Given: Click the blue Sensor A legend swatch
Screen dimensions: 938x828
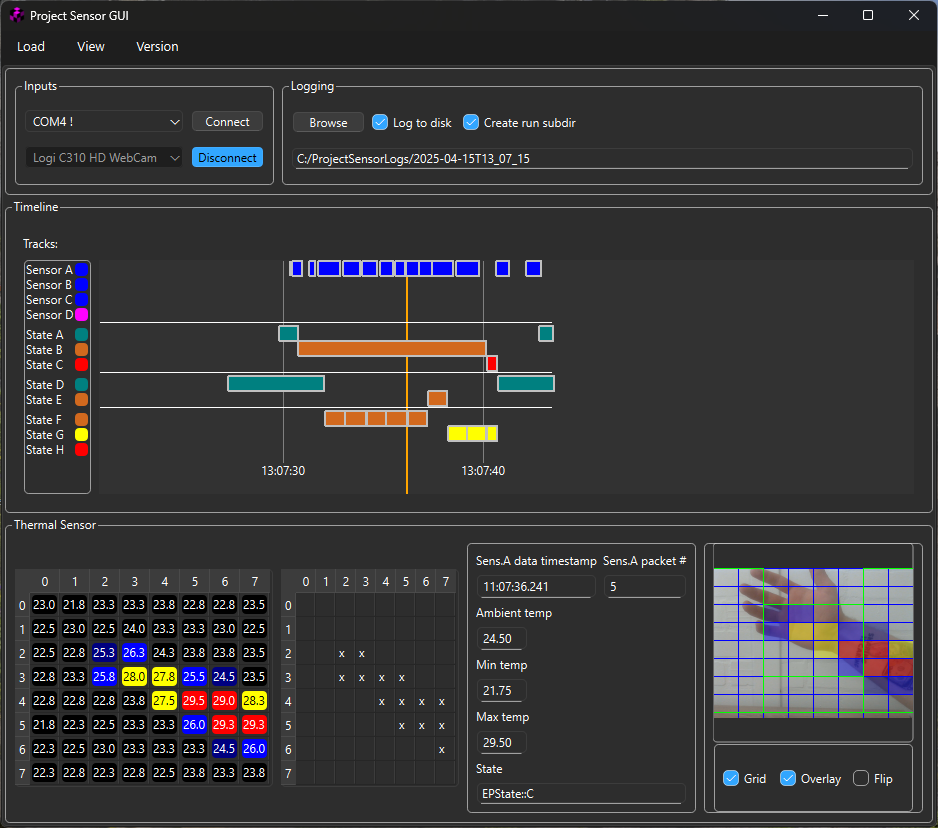Looking at the screenshot, I should pyautogui.click(x=81, y=269).
